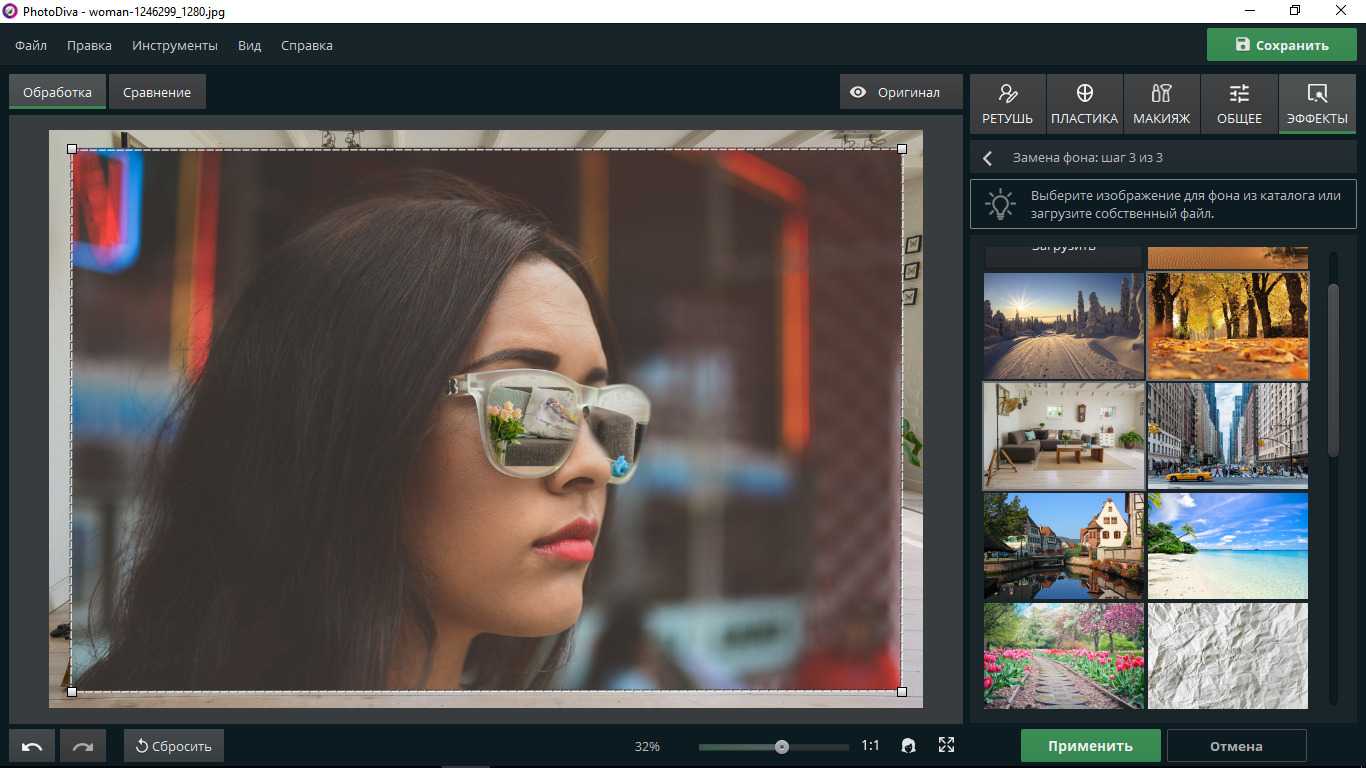The height and width of the screenshot is (768, 1366).
Task: Open the Инструменты menu
Action: 175,45
